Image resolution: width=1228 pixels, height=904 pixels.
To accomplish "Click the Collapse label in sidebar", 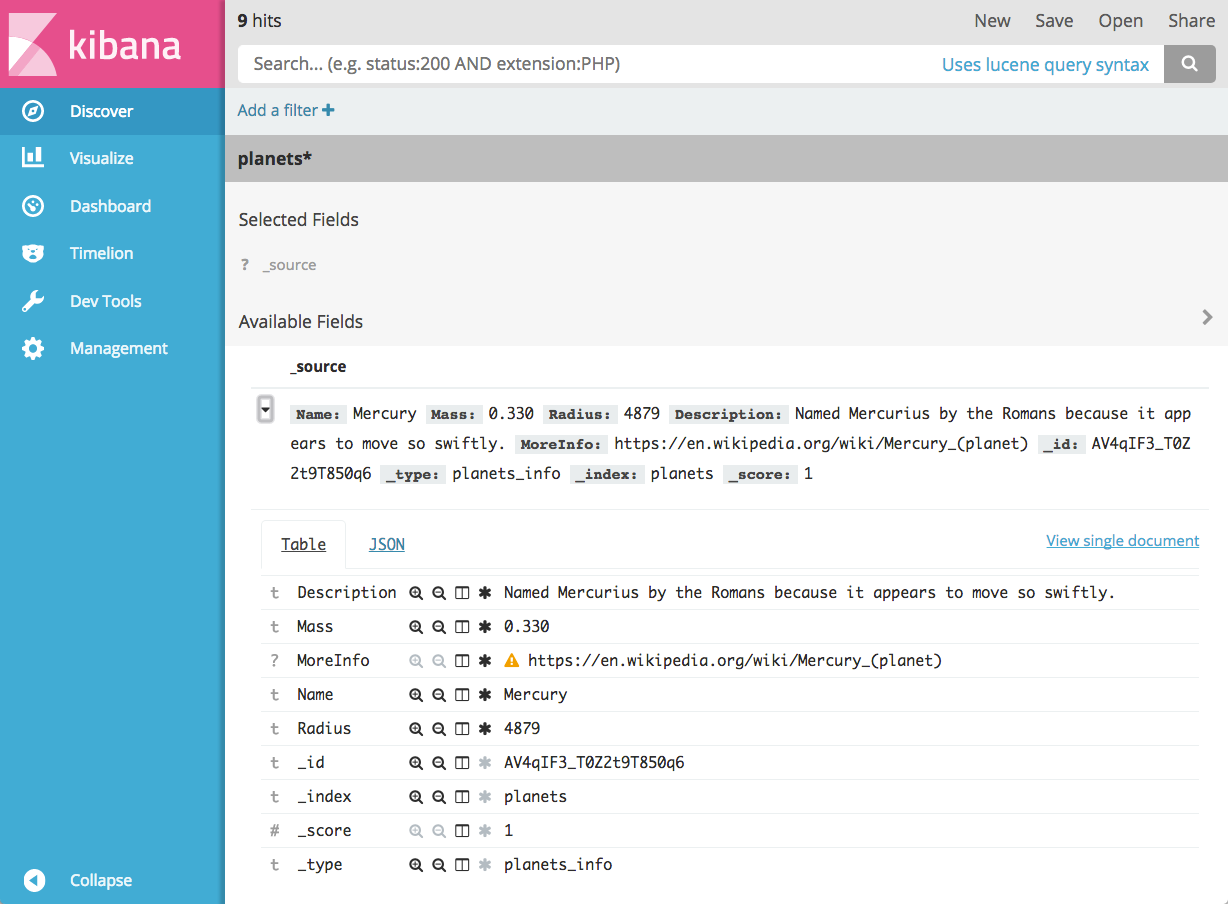I will point(101,880).
